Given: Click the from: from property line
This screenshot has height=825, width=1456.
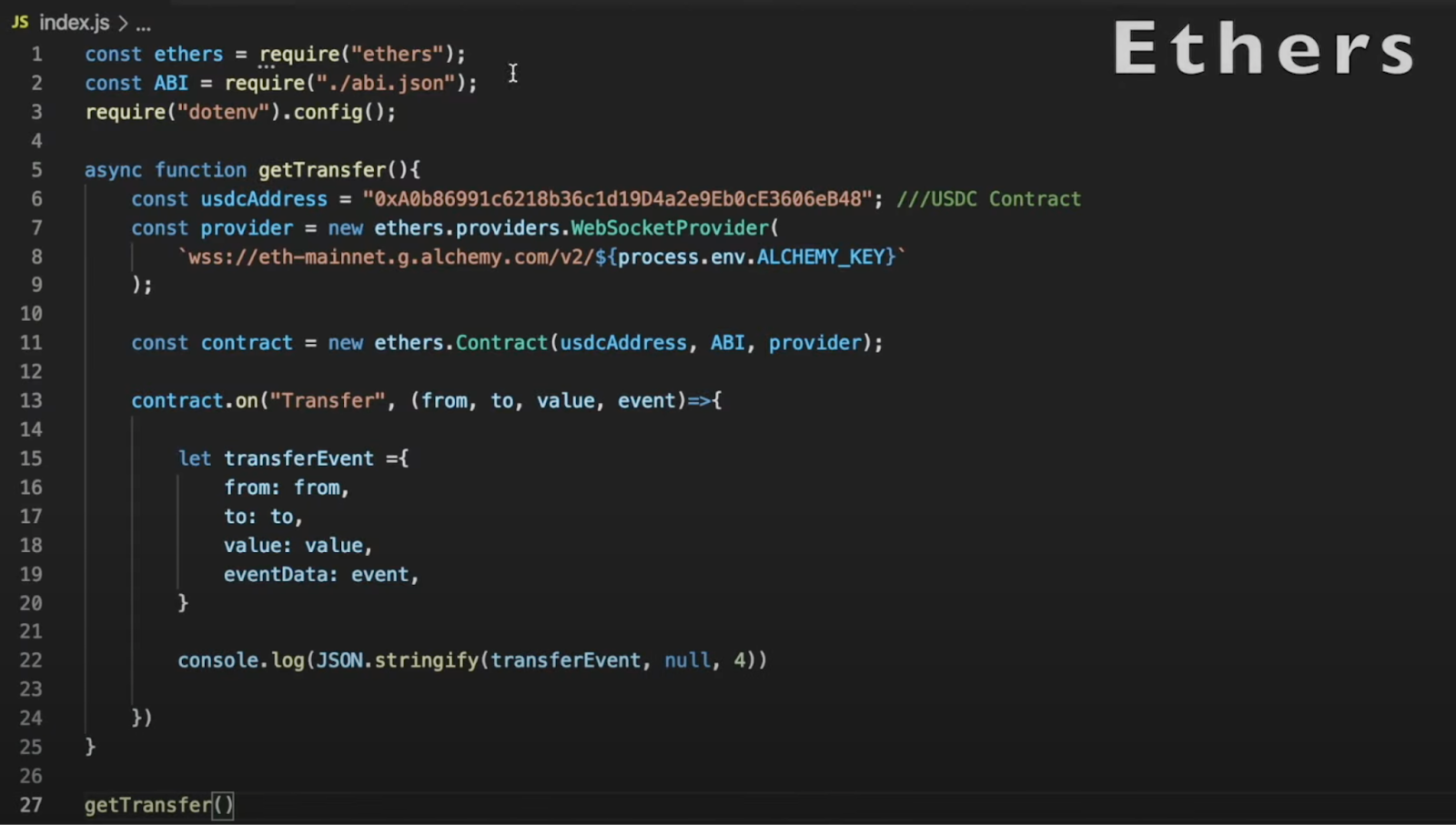Looking at the screenshot, I should click(287, 488).
